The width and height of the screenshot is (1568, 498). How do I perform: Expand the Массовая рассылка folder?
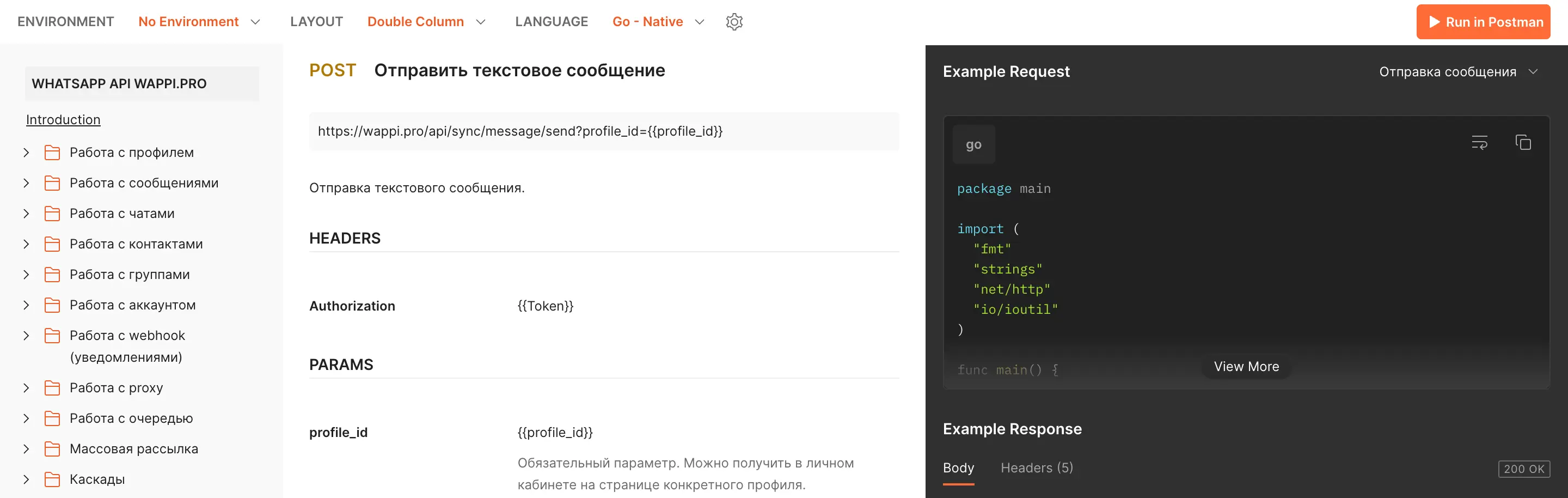(26, 448)
